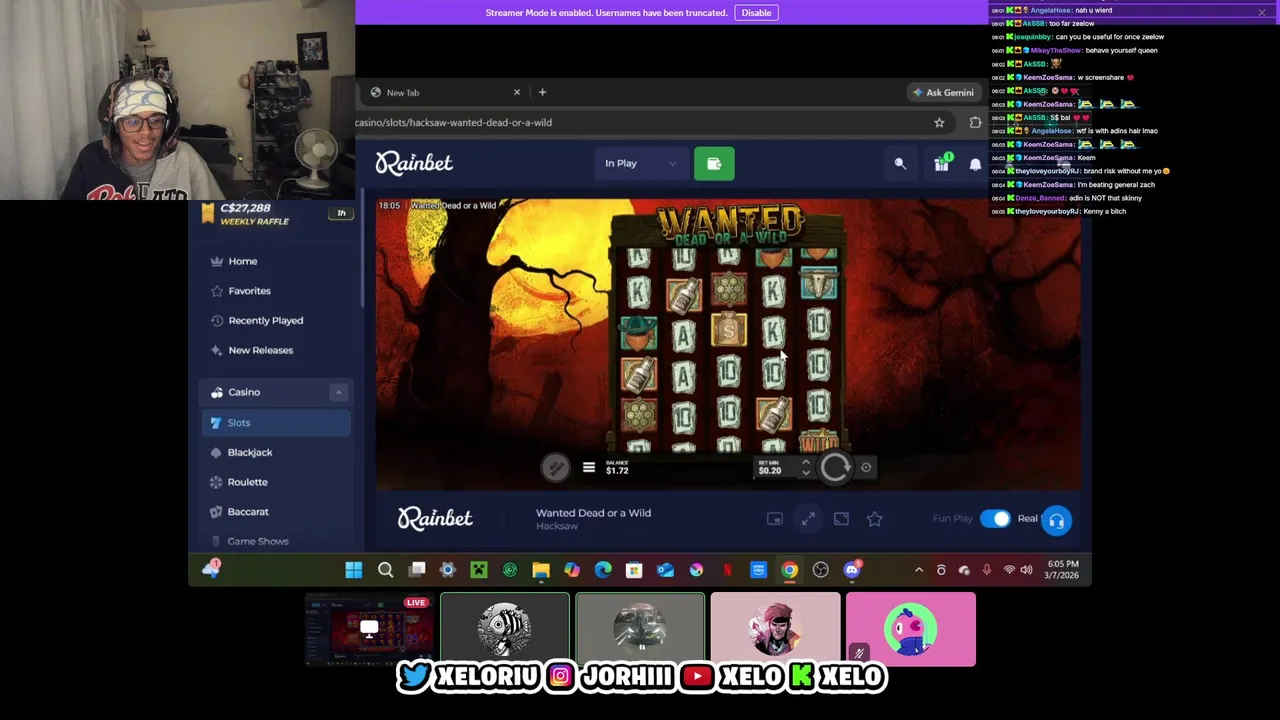Open Recently Played in the sidebar
This screenshot has width=1280, height=720.
(x=275, y=320)
